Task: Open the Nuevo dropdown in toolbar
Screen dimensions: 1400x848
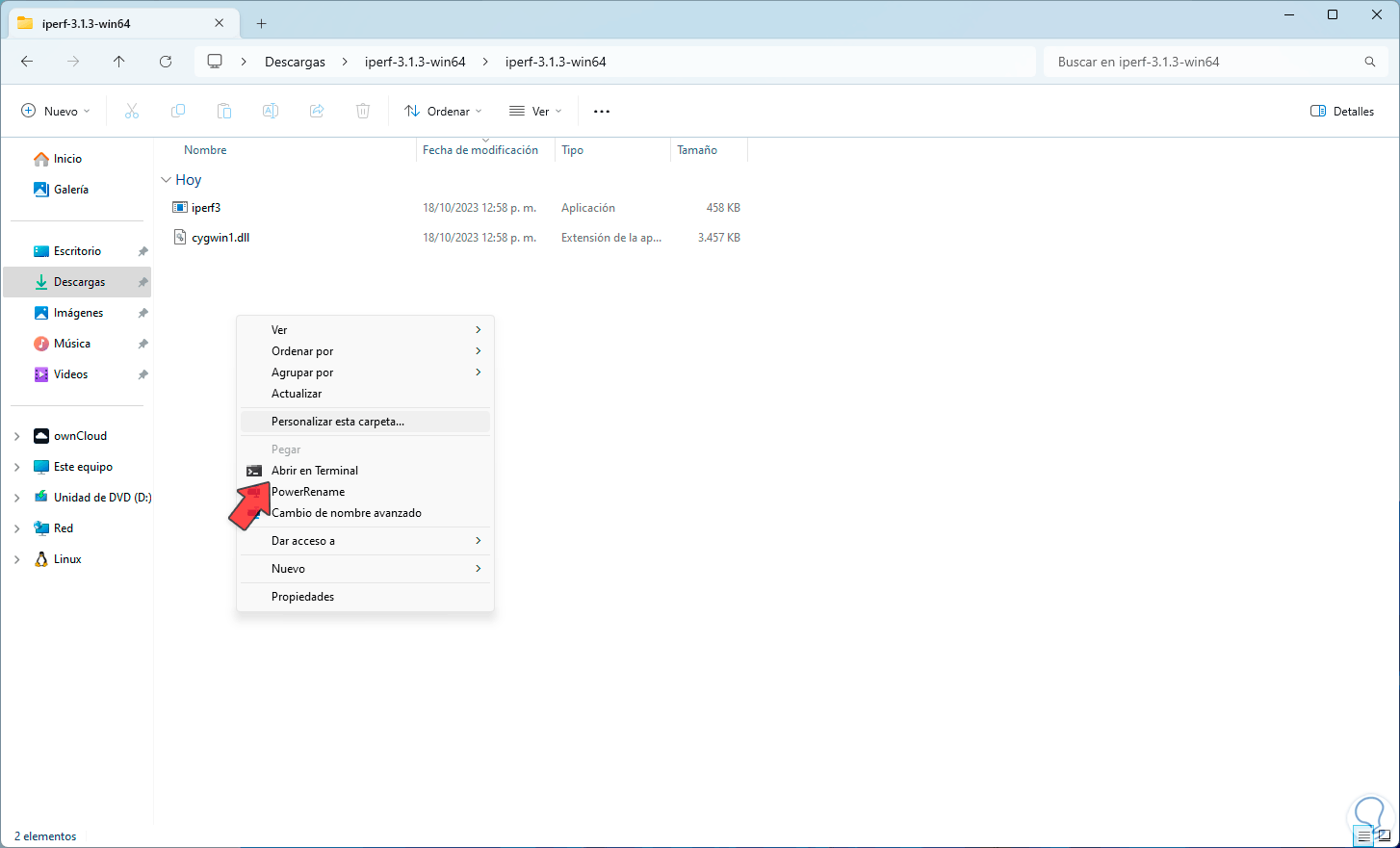Action: pyautogui.click(x=56, y=112)
